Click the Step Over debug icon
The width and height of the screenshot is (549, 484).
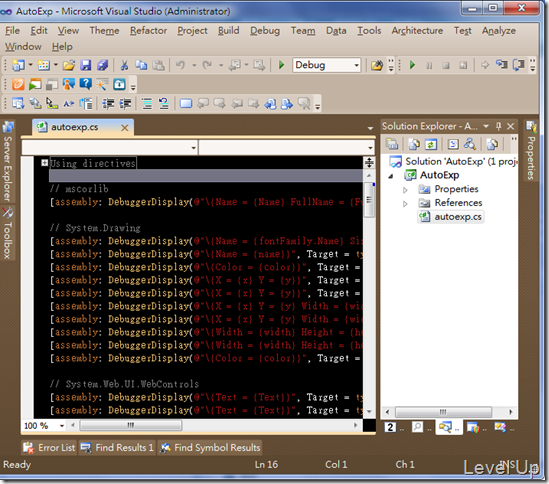[519, 65]
